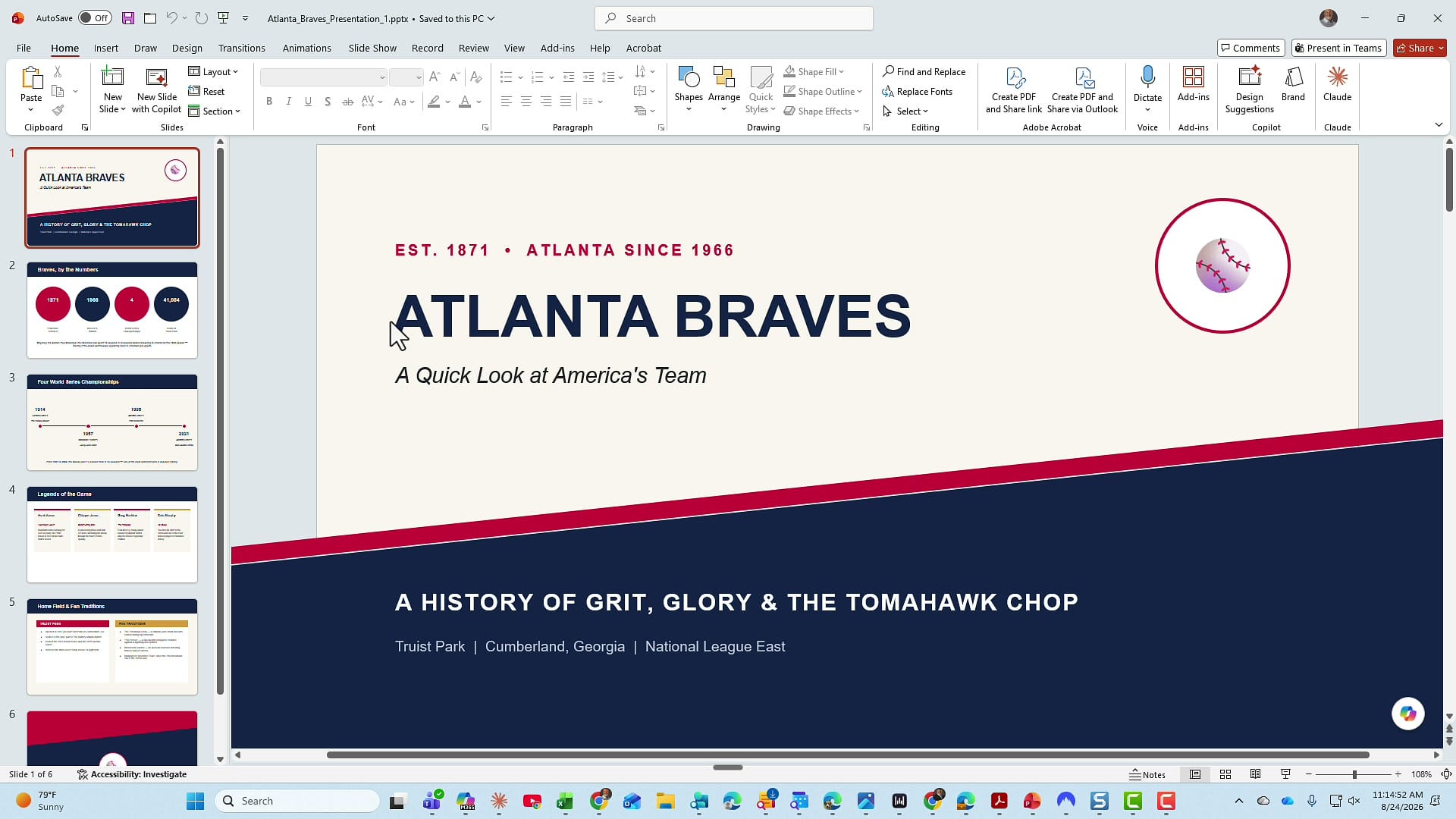Switch to Transitions tab
Viewport: 1456px width, 819px height.
coord(241,48)
